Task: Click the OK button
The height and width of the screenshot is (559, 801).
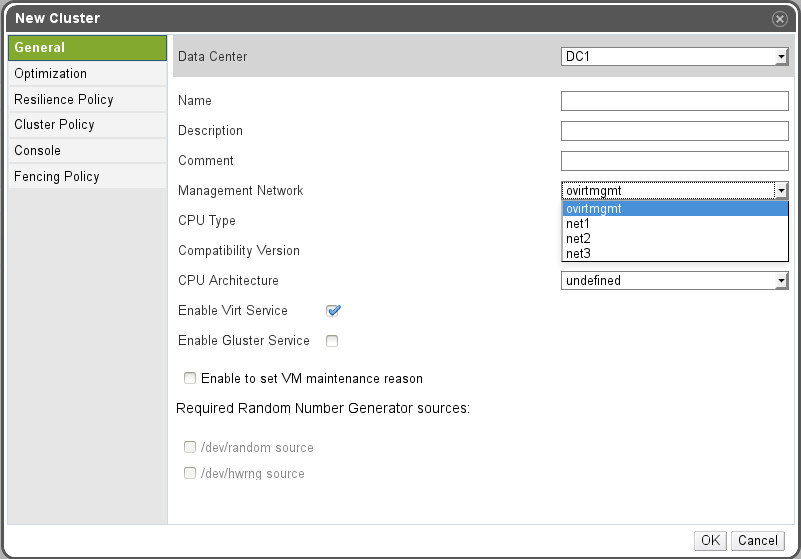Action: [710, 540]
